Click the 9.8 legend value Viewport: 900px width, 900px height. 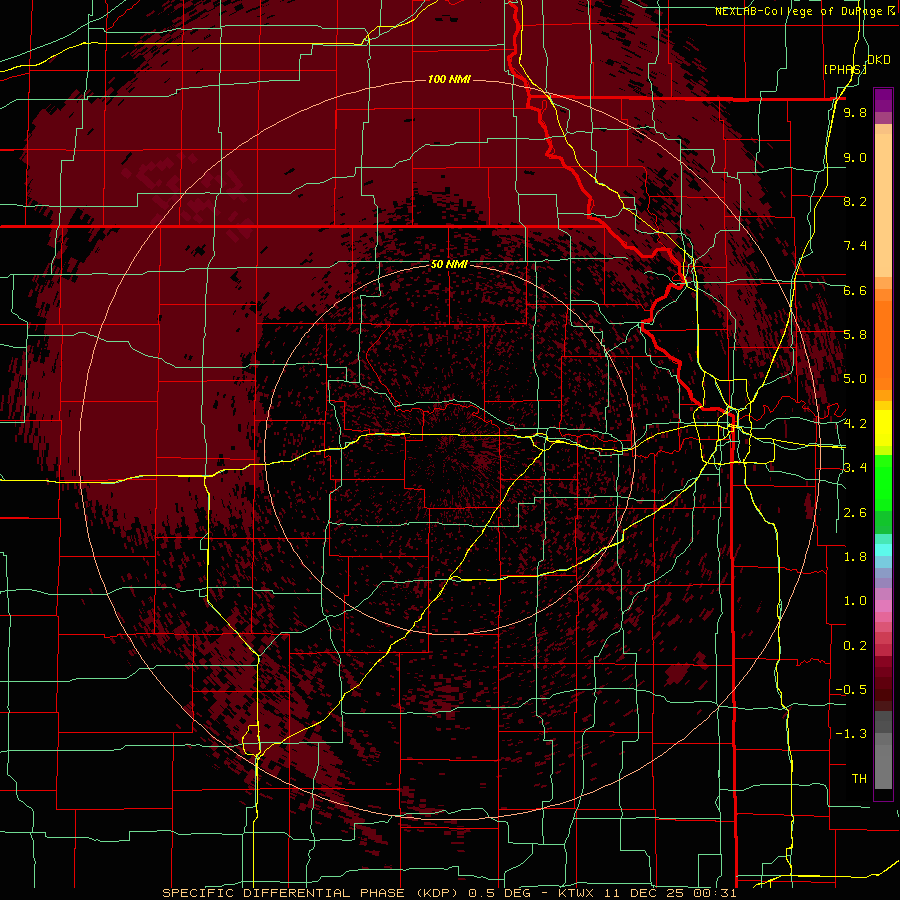point(855,113)
